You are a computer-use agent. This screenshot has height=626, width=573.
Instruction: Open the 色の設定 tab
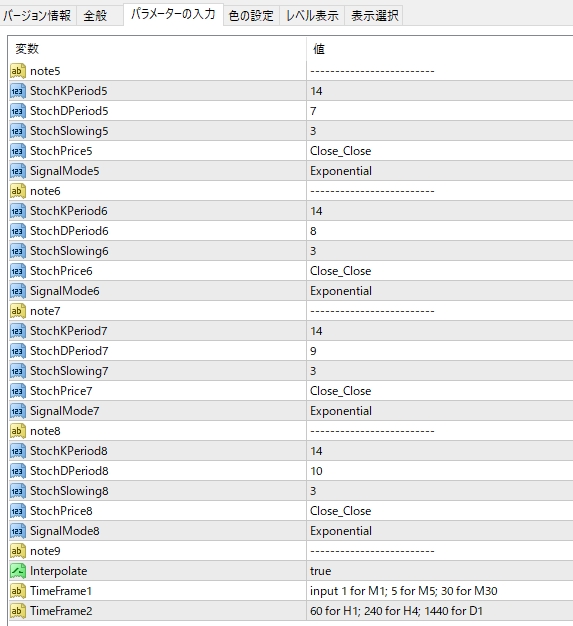coord(251,16)
